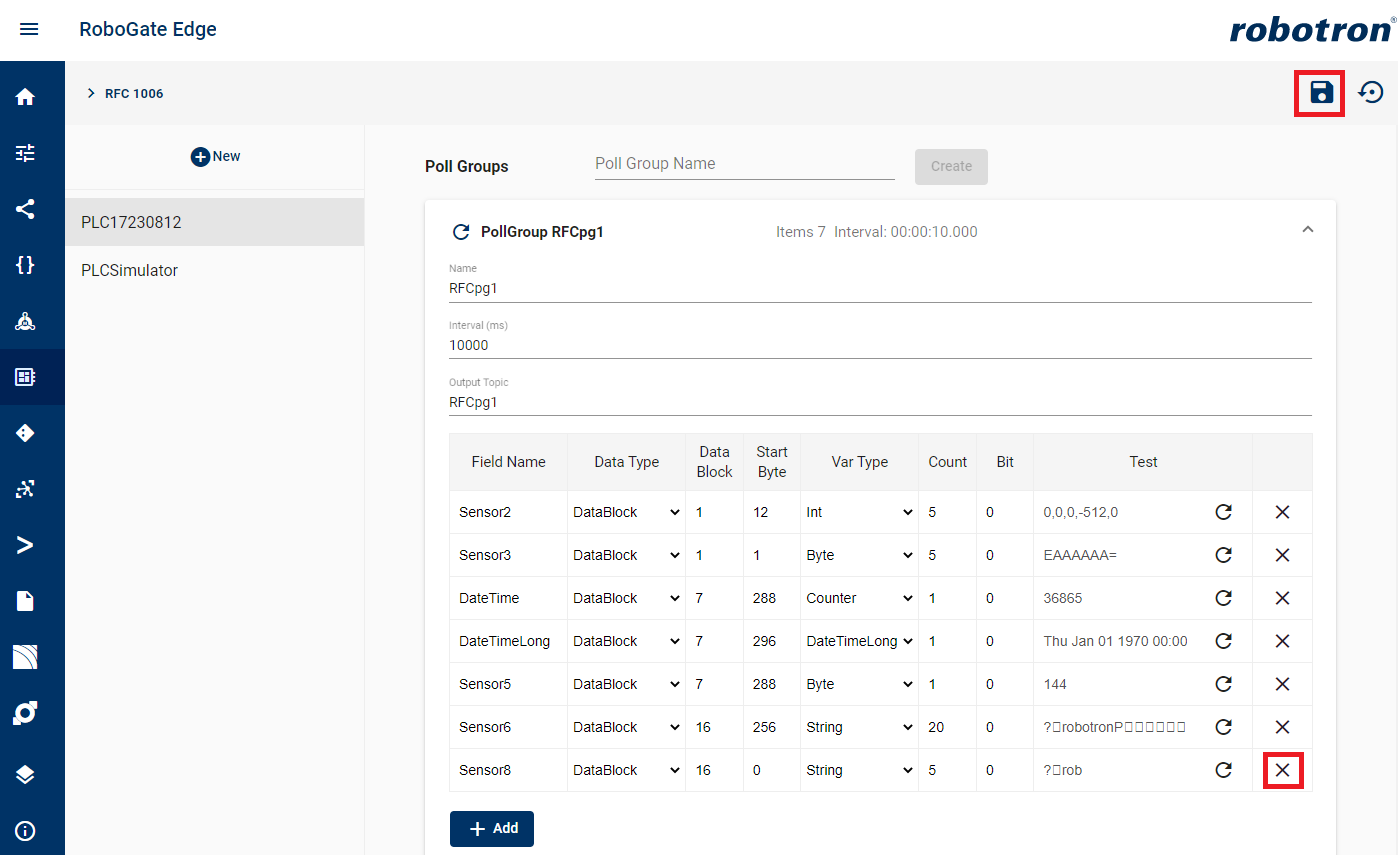Run test refresh for Sensor8 row
The image size is (1398, 855).
click(x=1223, y=770)
